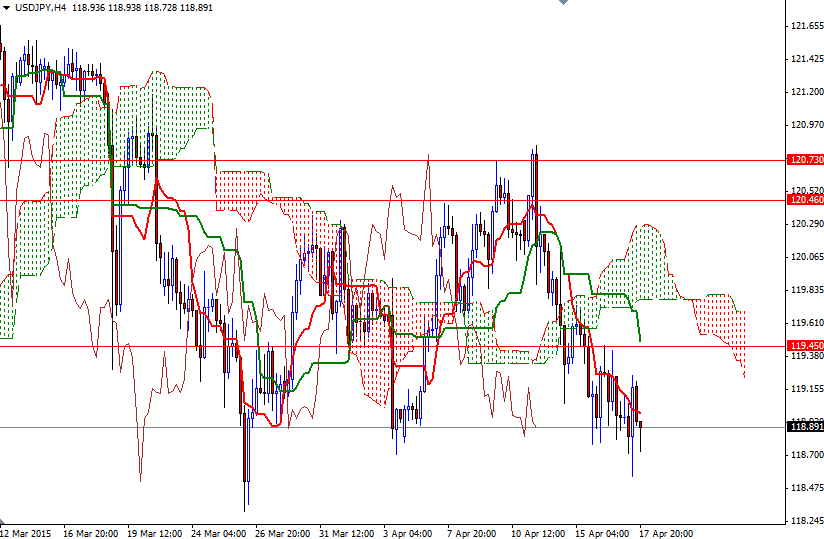This screenshot has width=824, height=539.
Task: Click price axis value 119.835
Action: 807,290
